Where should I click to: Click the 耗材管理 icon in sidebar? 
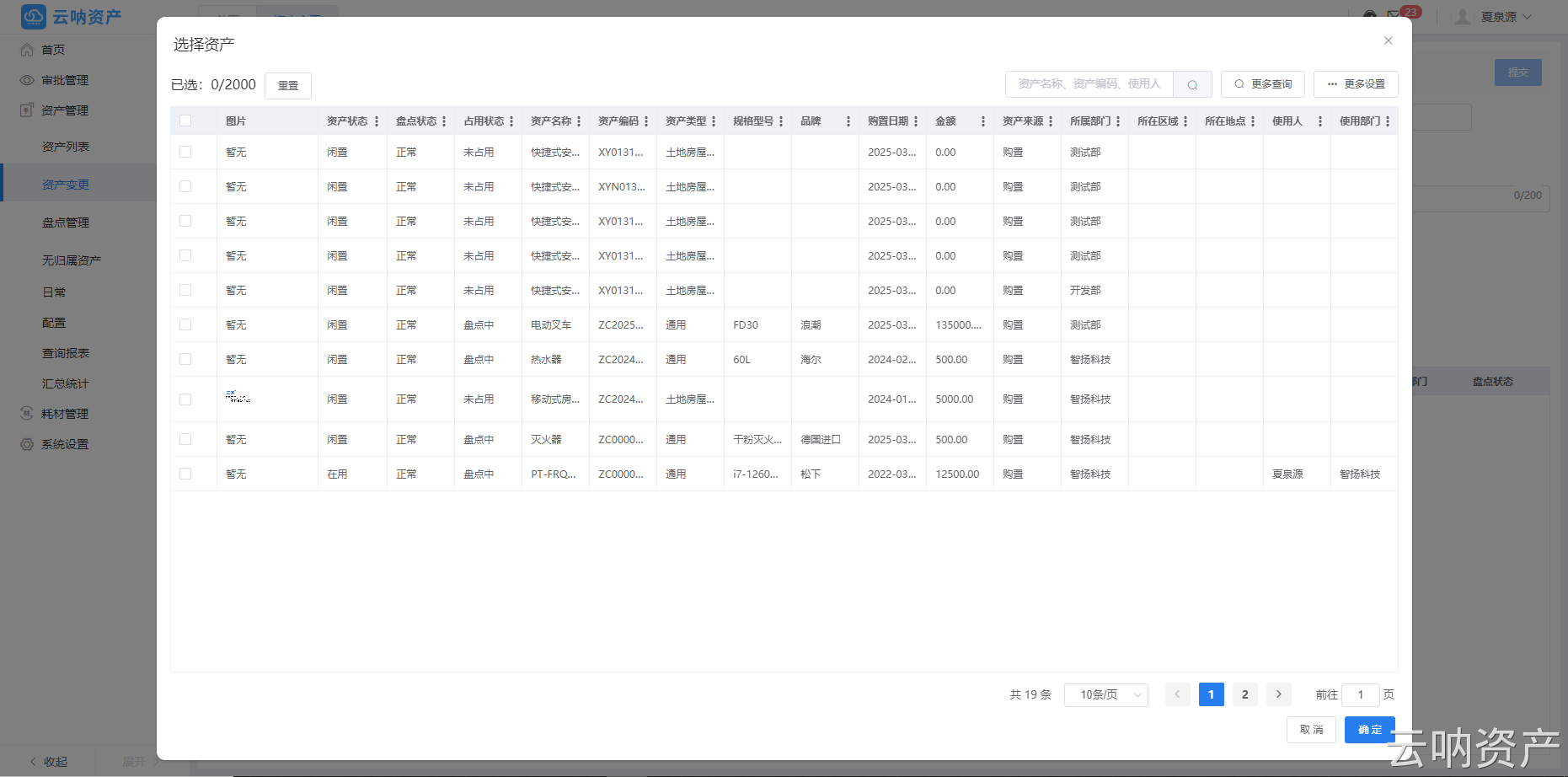pos(27,414)
